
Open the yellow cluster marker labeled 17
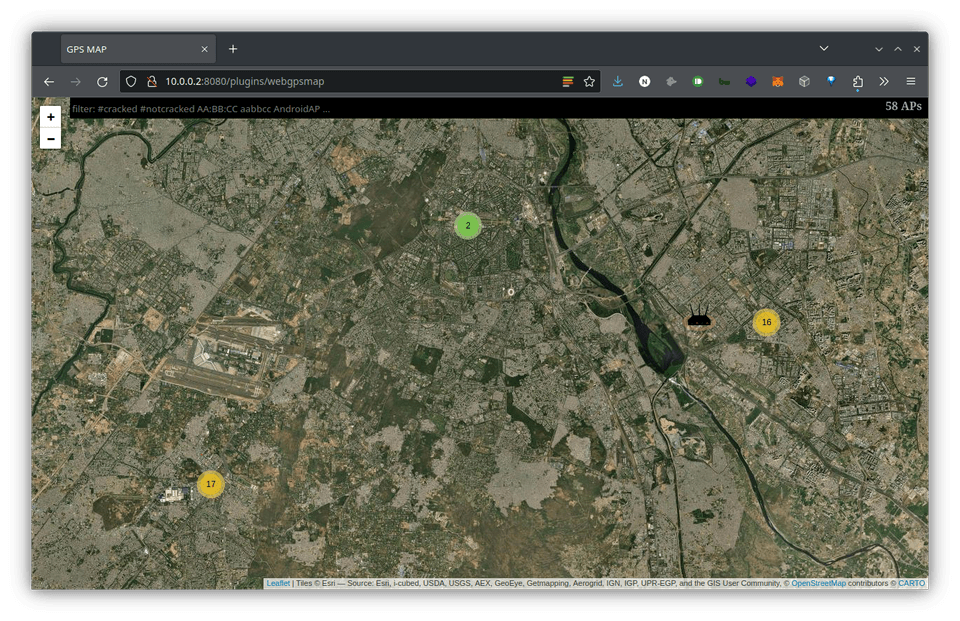pos(211,484)
